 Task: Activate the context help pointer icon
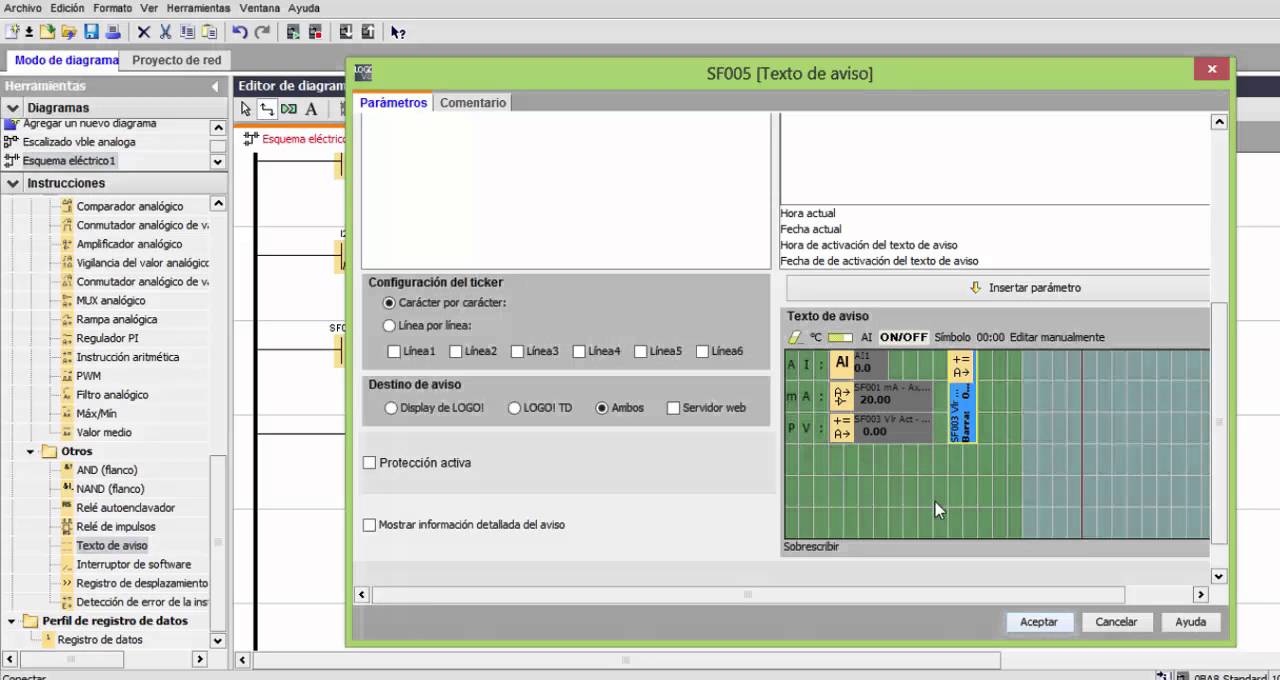[398, 32]
